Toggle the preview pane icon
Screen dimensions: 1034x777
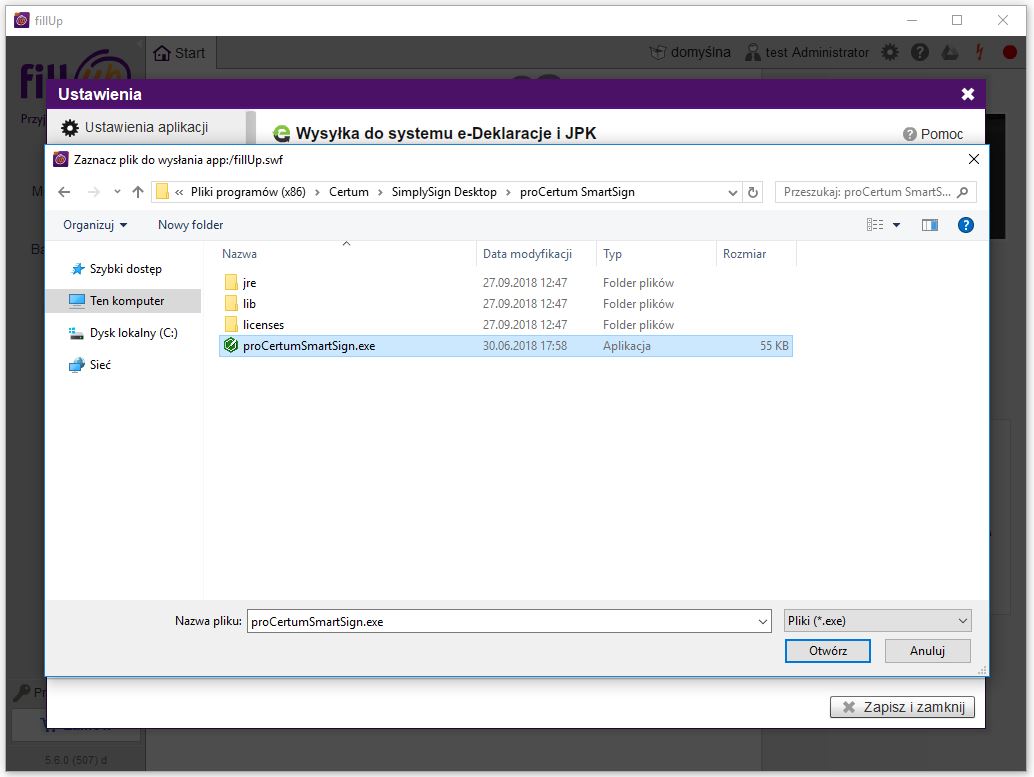coord(930,225)
